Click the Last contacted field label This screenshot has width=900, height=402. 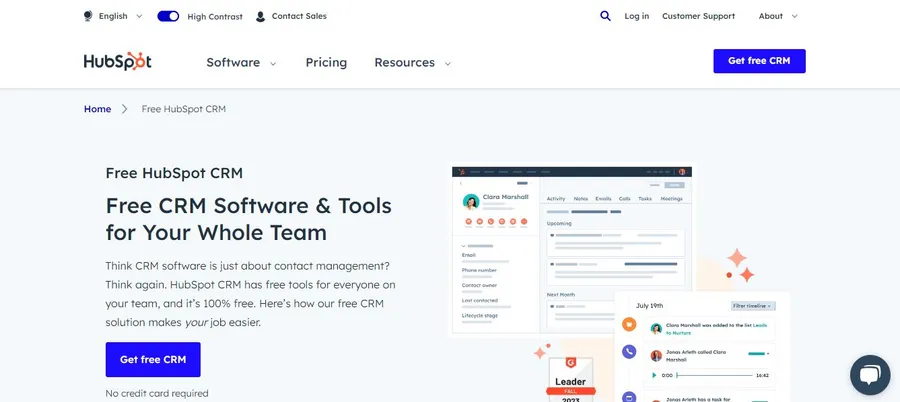point(480,300)
